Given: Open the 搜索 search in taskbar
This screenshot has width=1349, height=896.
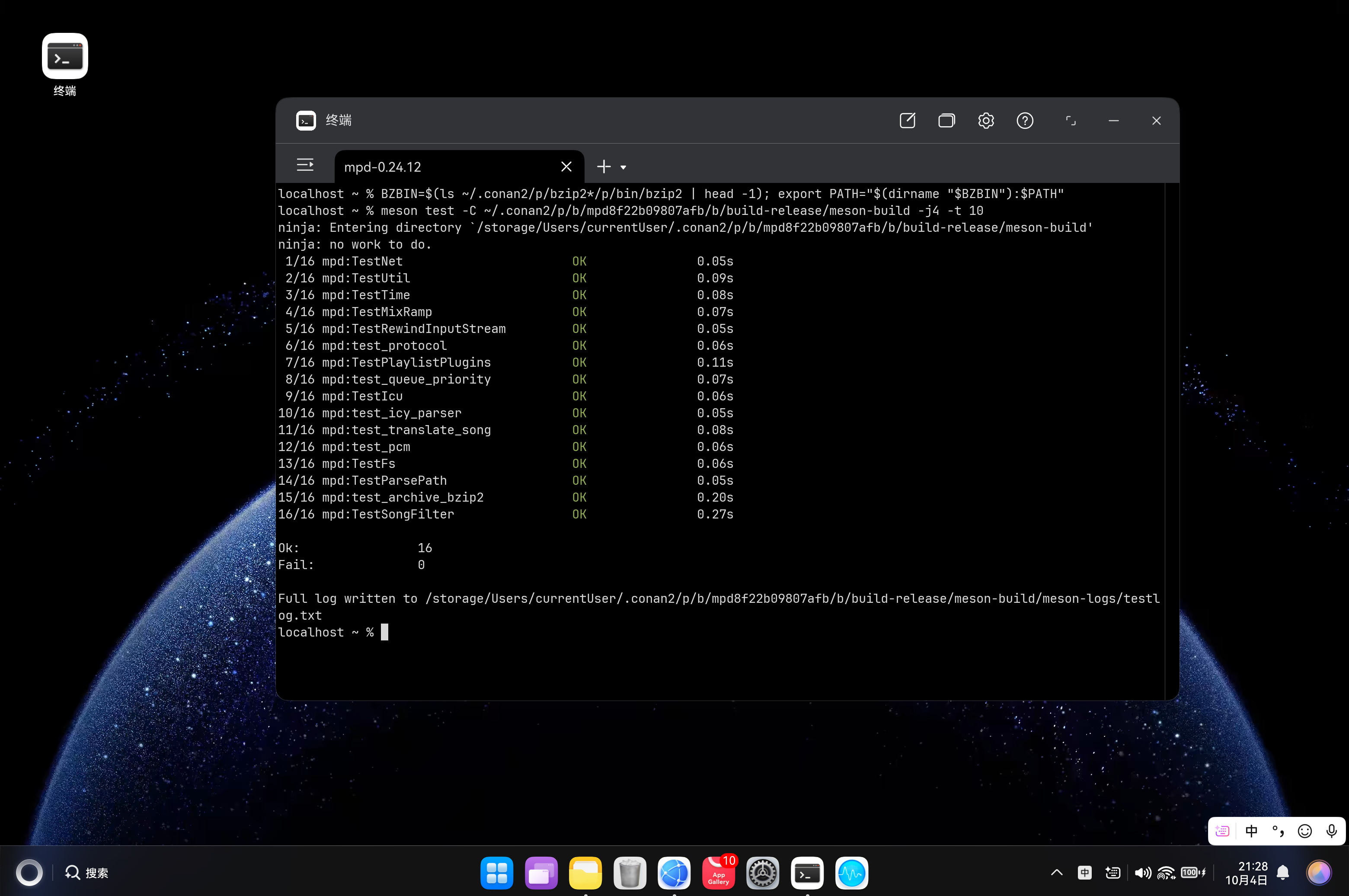Looking at the screenshot, I should click(87, 873).
